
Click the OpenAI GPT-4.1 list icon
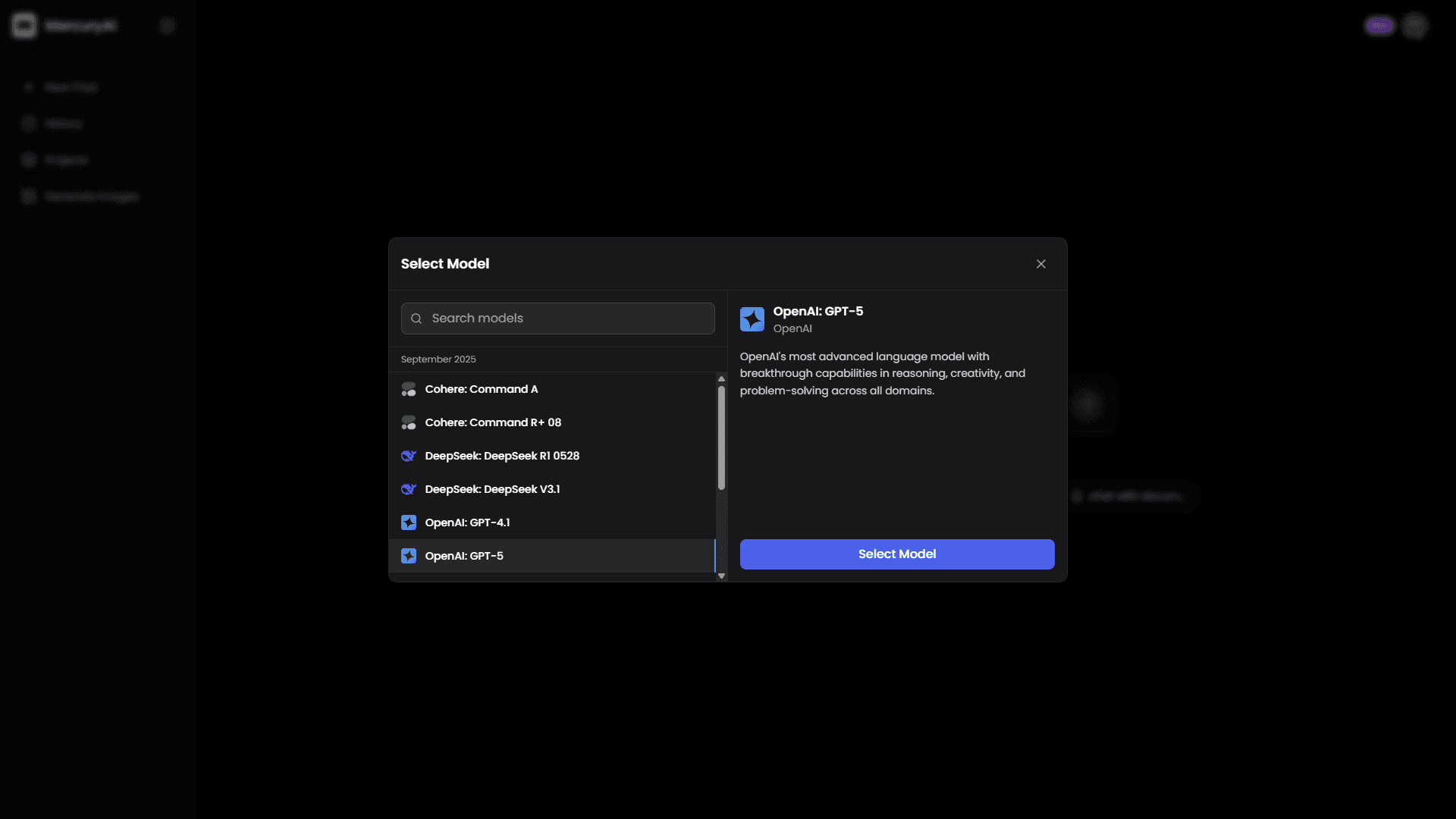409,522
